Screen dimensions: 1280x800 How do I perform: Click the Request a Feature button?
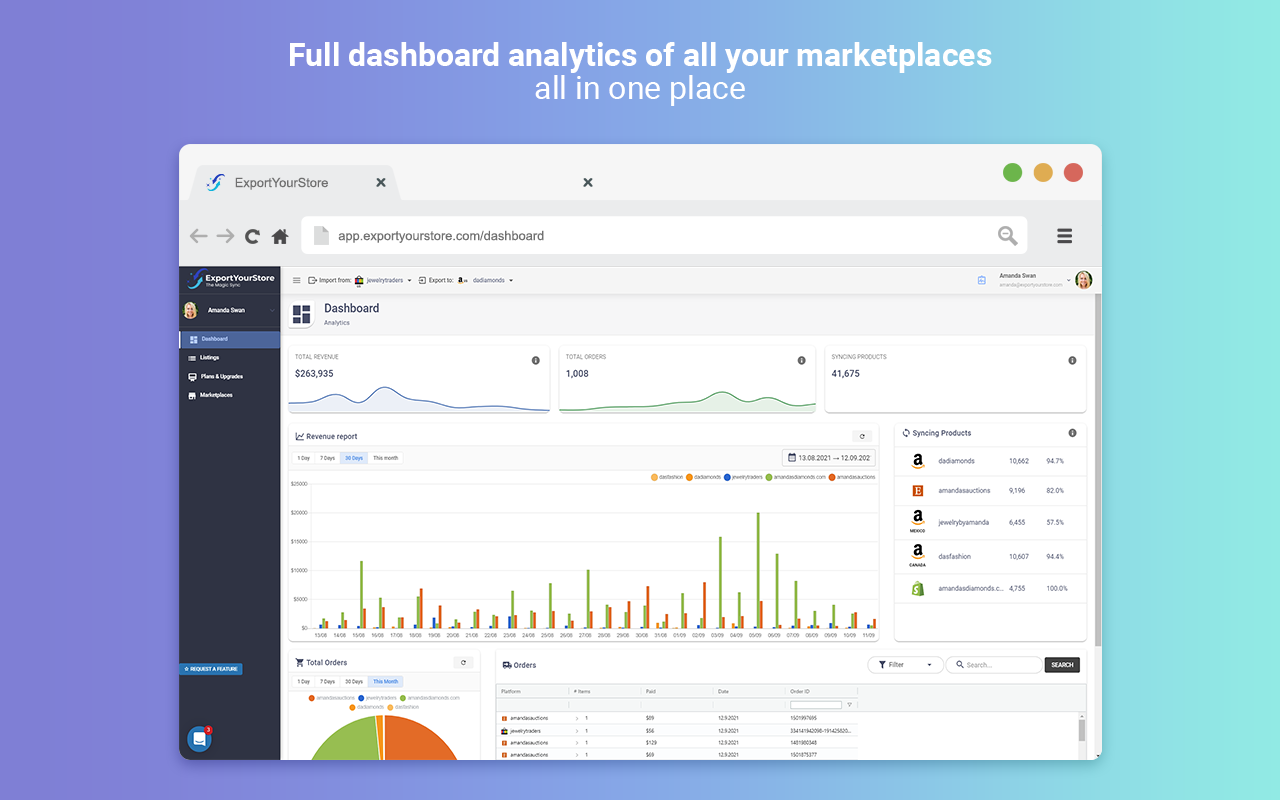click(211, 669)
